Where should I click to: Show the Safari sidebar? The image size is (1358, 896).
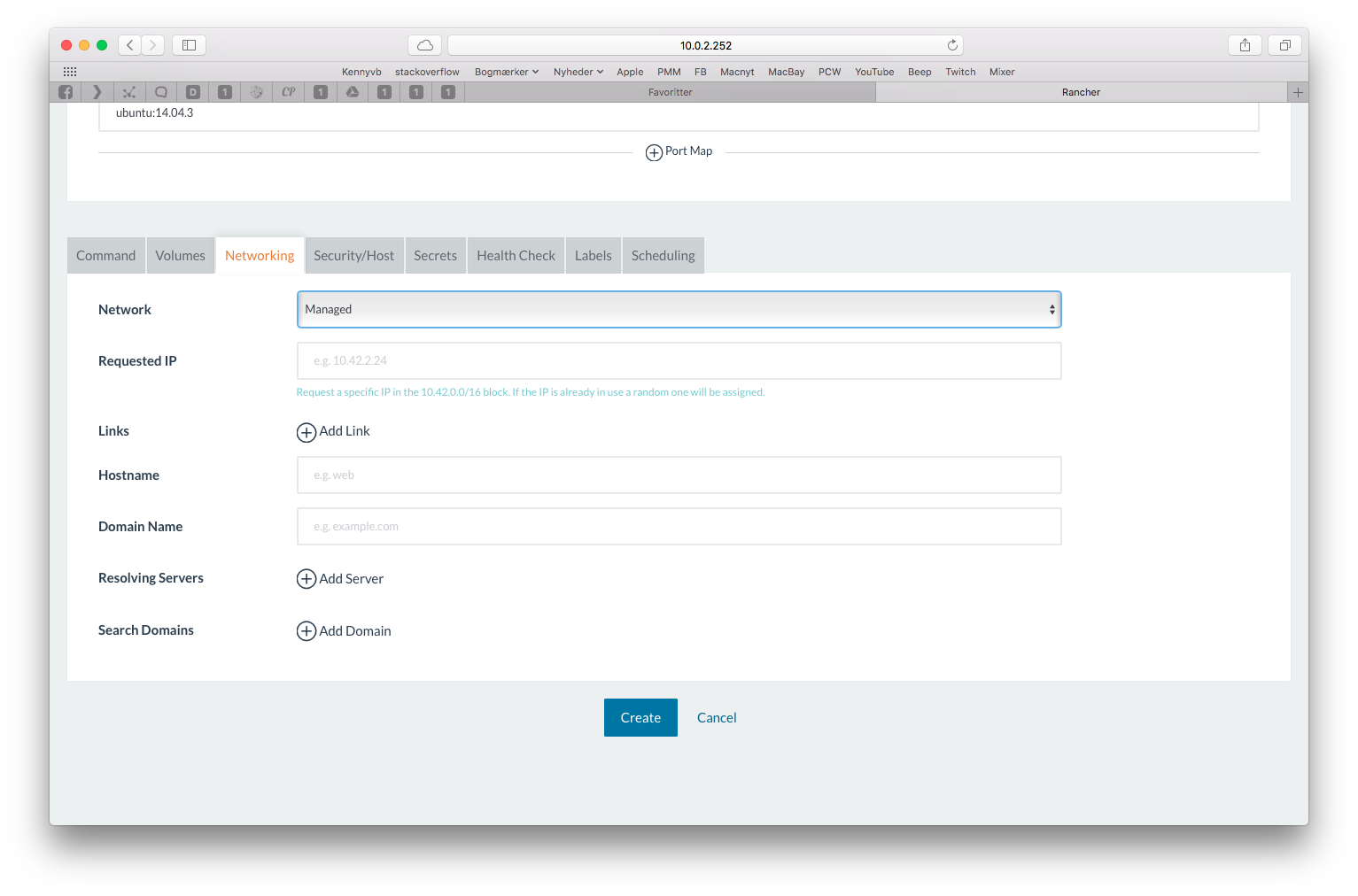[x=189, y=45]
